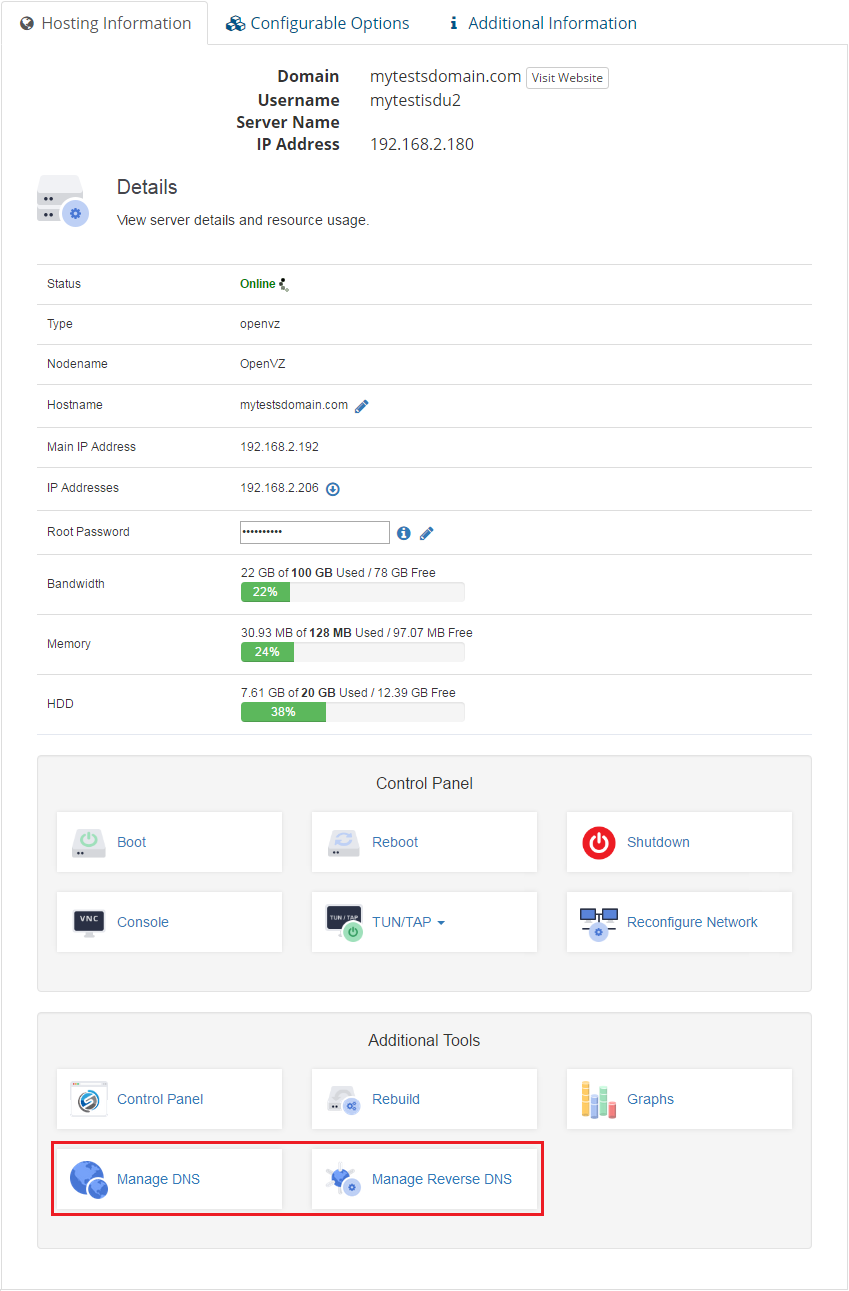Screen dimensions: 849x1291
Task: Open the Manage DNS link
Action: (158, 1179)
